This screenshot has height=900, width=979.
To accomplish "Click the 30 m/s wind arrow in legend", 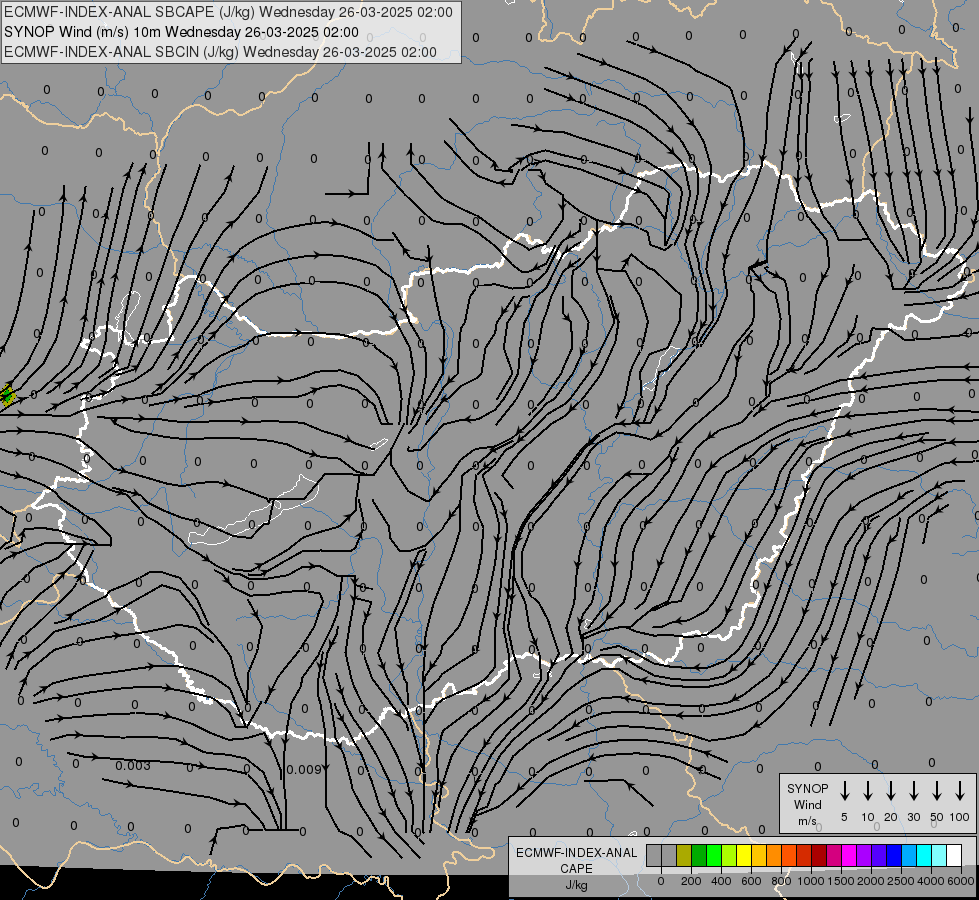I will coord(913,791).
